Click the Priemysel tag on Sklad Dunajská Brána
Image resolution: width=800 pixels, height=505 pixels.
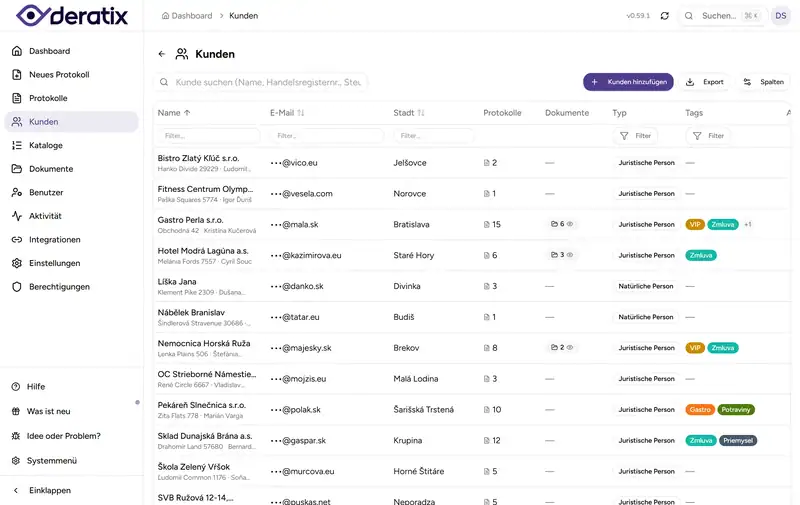coord(738,440)
